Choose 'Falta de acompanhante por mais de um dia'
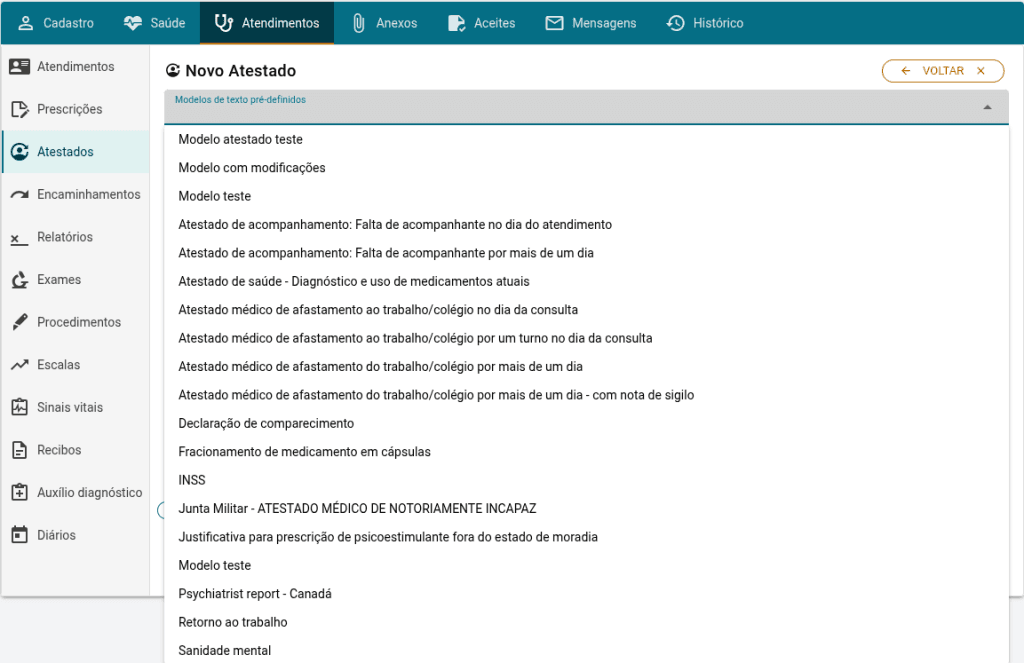The height and width of the screenshot is (663, 1024). tap(586, 253)
